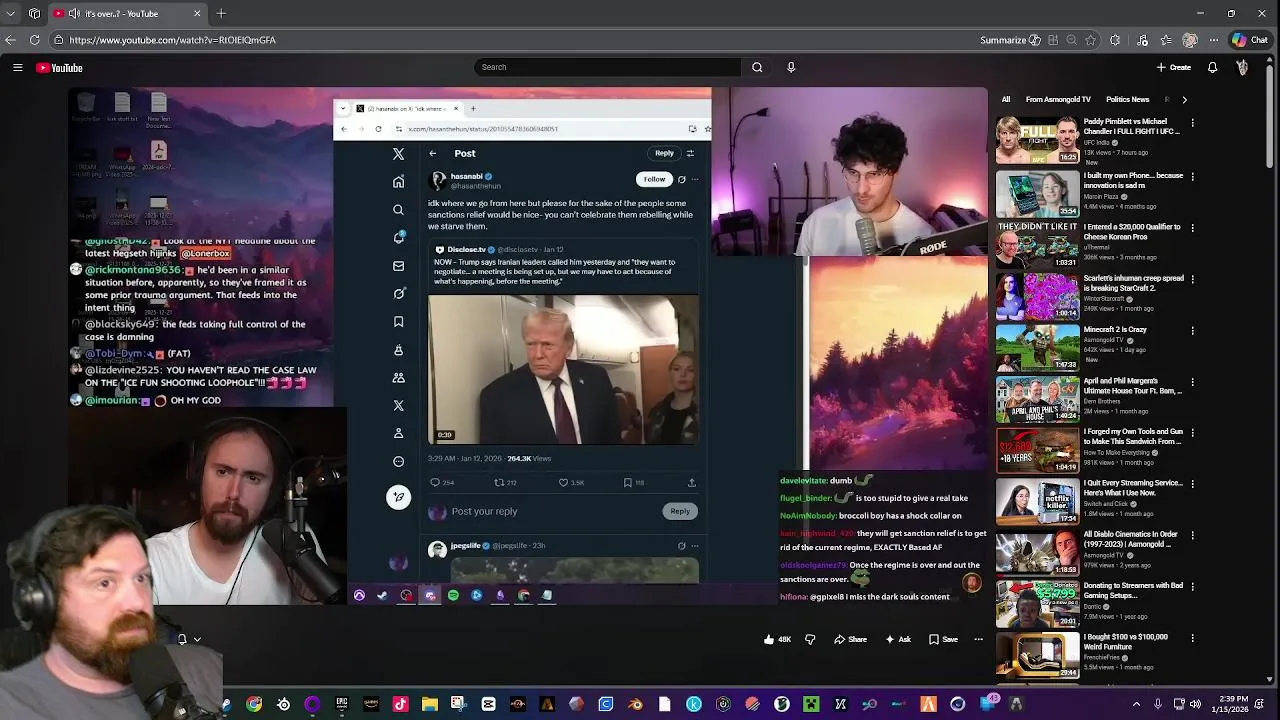Screen dimensions: 1280x720
Task: Focus the YouTube search field
Action: [x=607, y=67]
